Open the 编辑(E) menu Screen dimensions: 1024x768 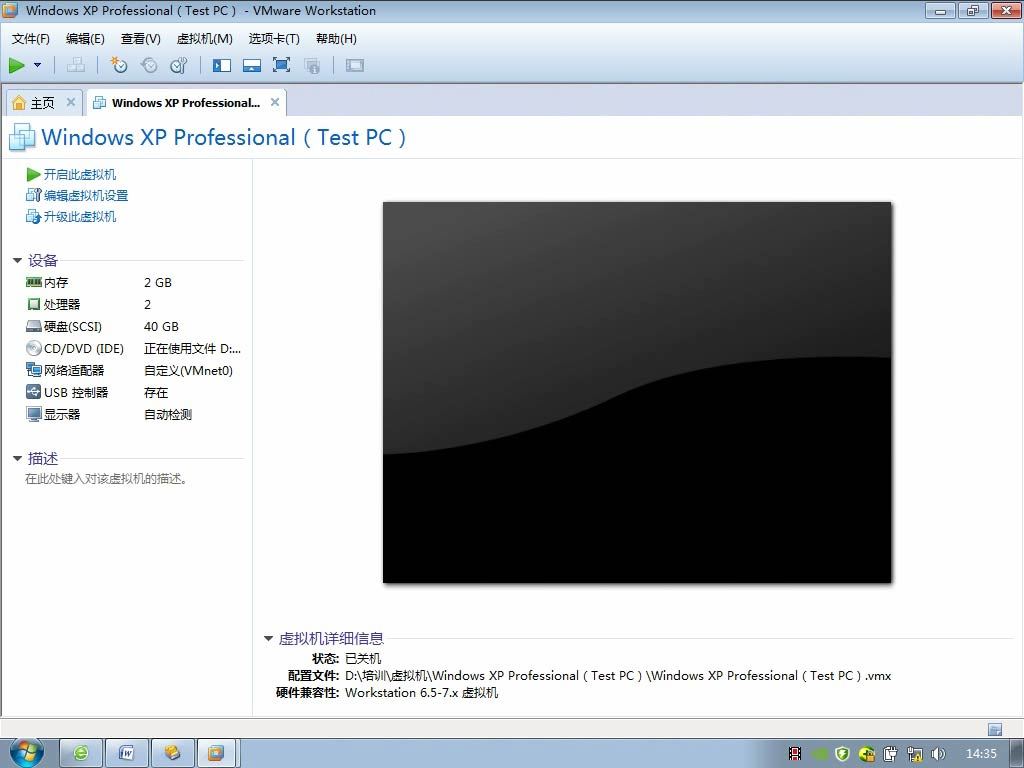tap(85, 39)
